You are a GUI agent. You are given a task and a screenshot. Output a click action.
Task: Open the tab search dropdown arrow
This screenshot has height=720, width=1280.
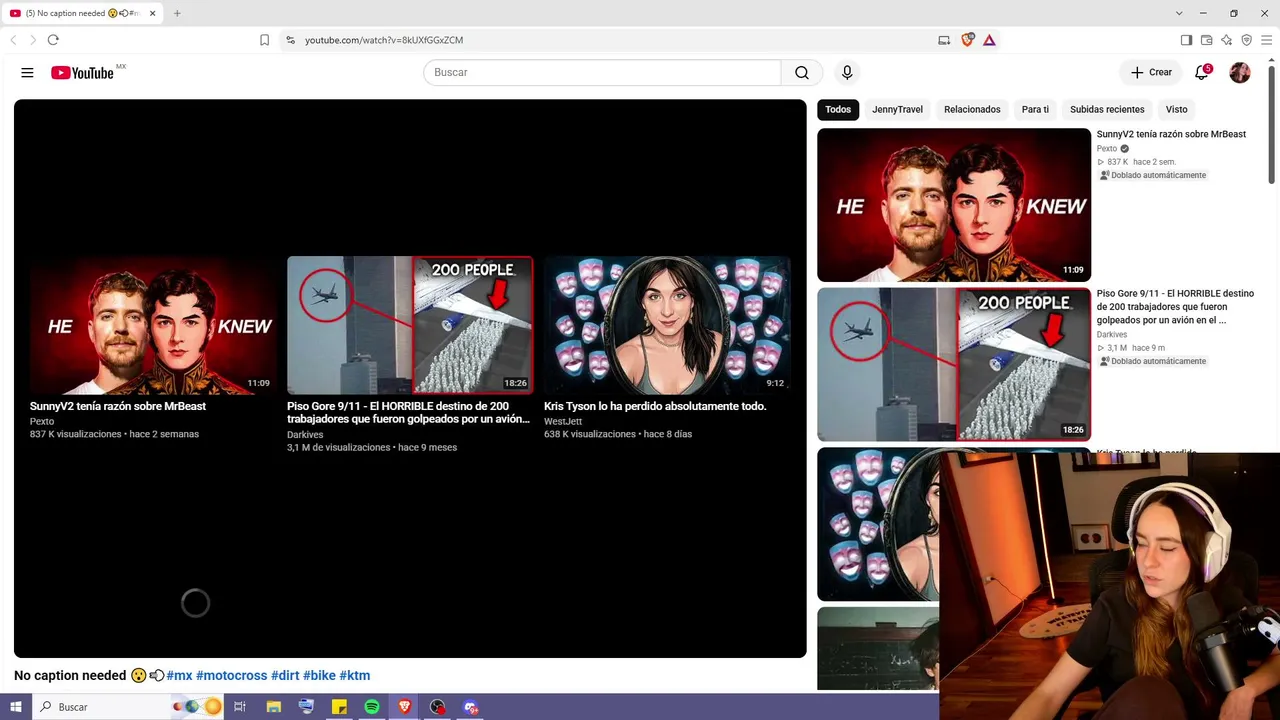point(1179,13)
